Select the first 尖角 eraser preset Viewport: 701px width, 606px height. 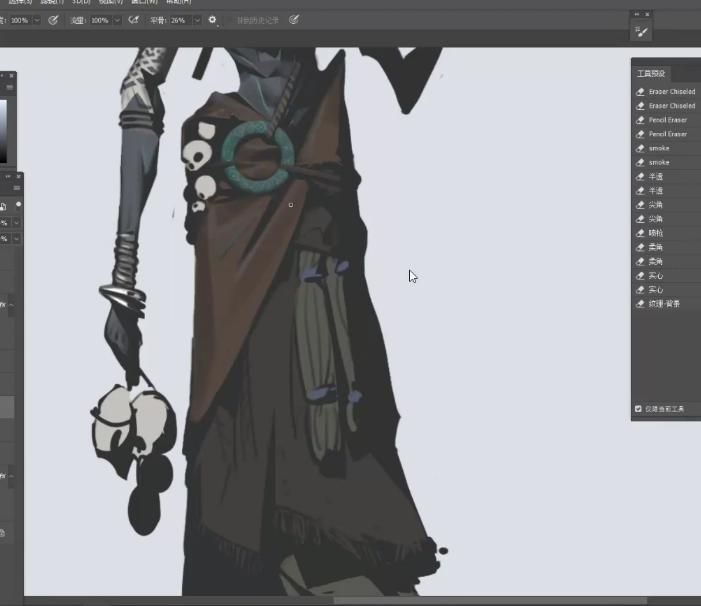point(666,205)
